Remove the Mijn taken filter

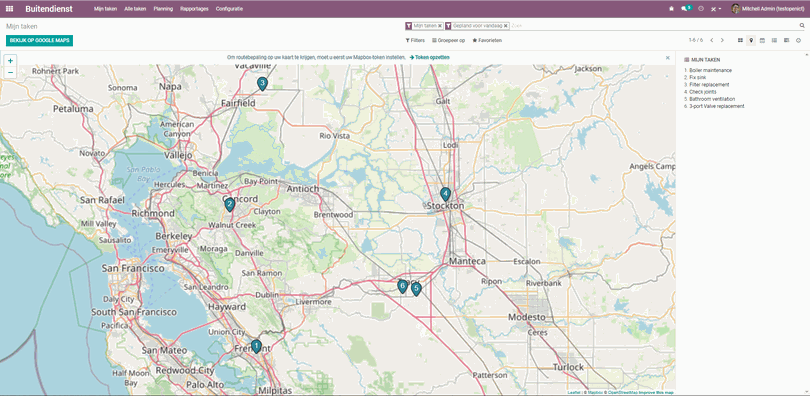[x=440, y=26]
